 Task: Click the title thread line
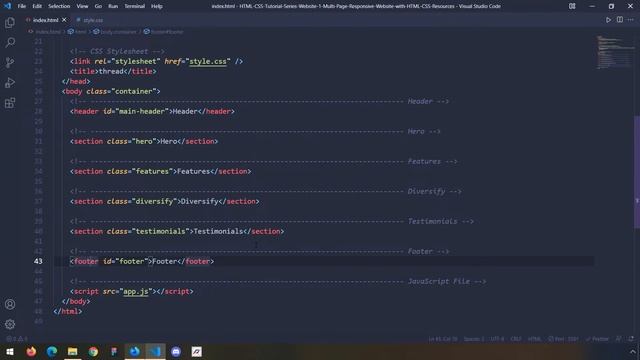(x=113, y=71)
